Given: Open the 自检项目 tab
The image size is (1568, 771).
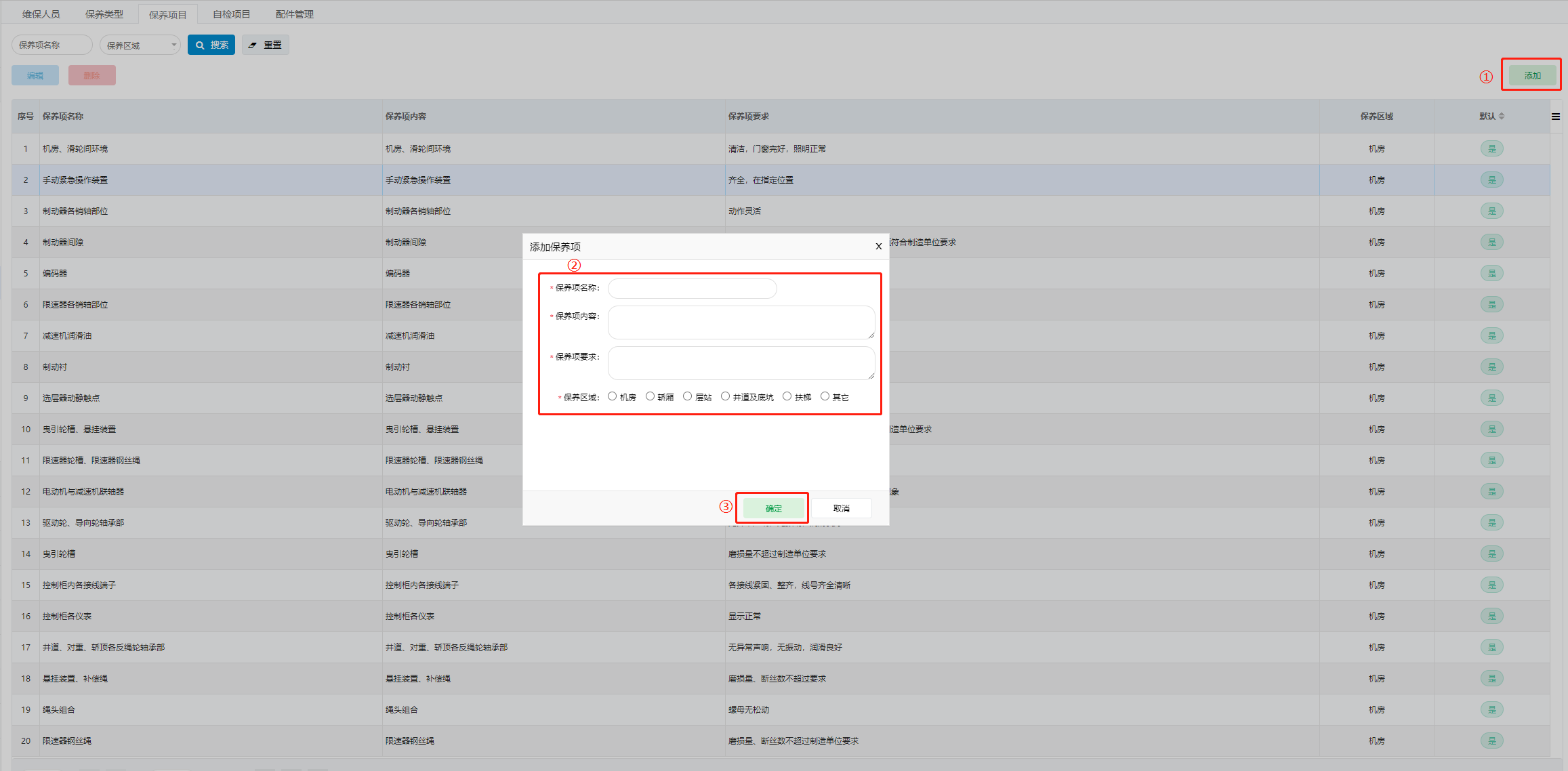Looking at the screenshot, I should tap(231, 14).
